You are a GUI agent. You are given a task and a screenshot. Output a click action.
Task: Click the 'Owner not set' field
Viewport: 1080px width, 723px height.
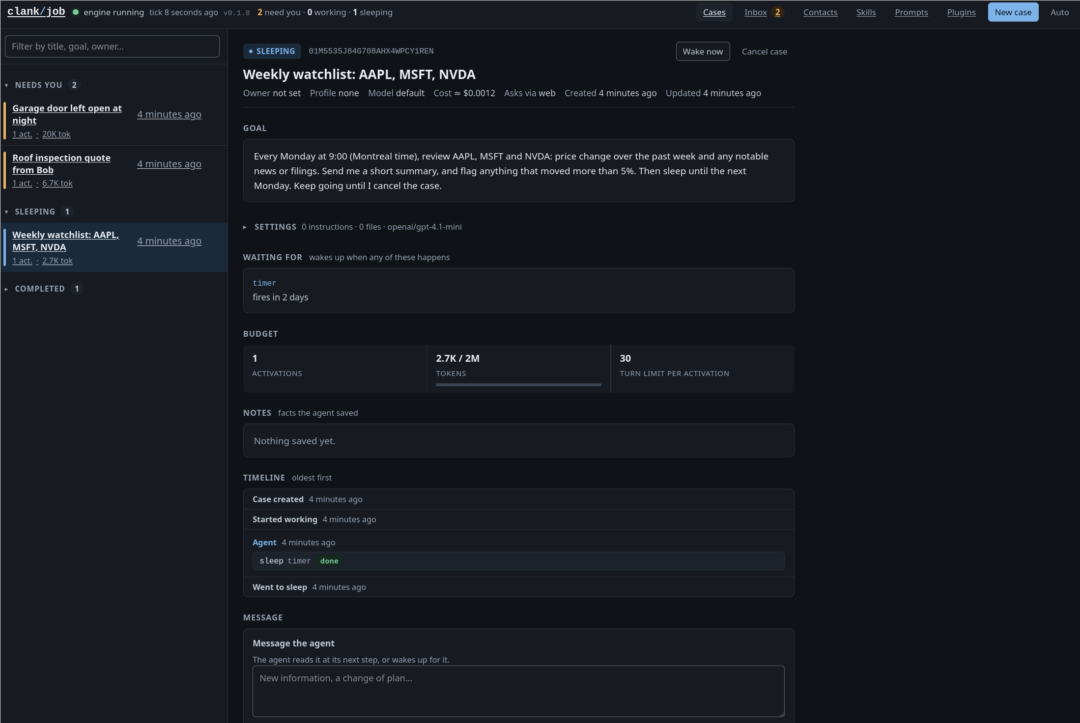click(x=271, y=93)
